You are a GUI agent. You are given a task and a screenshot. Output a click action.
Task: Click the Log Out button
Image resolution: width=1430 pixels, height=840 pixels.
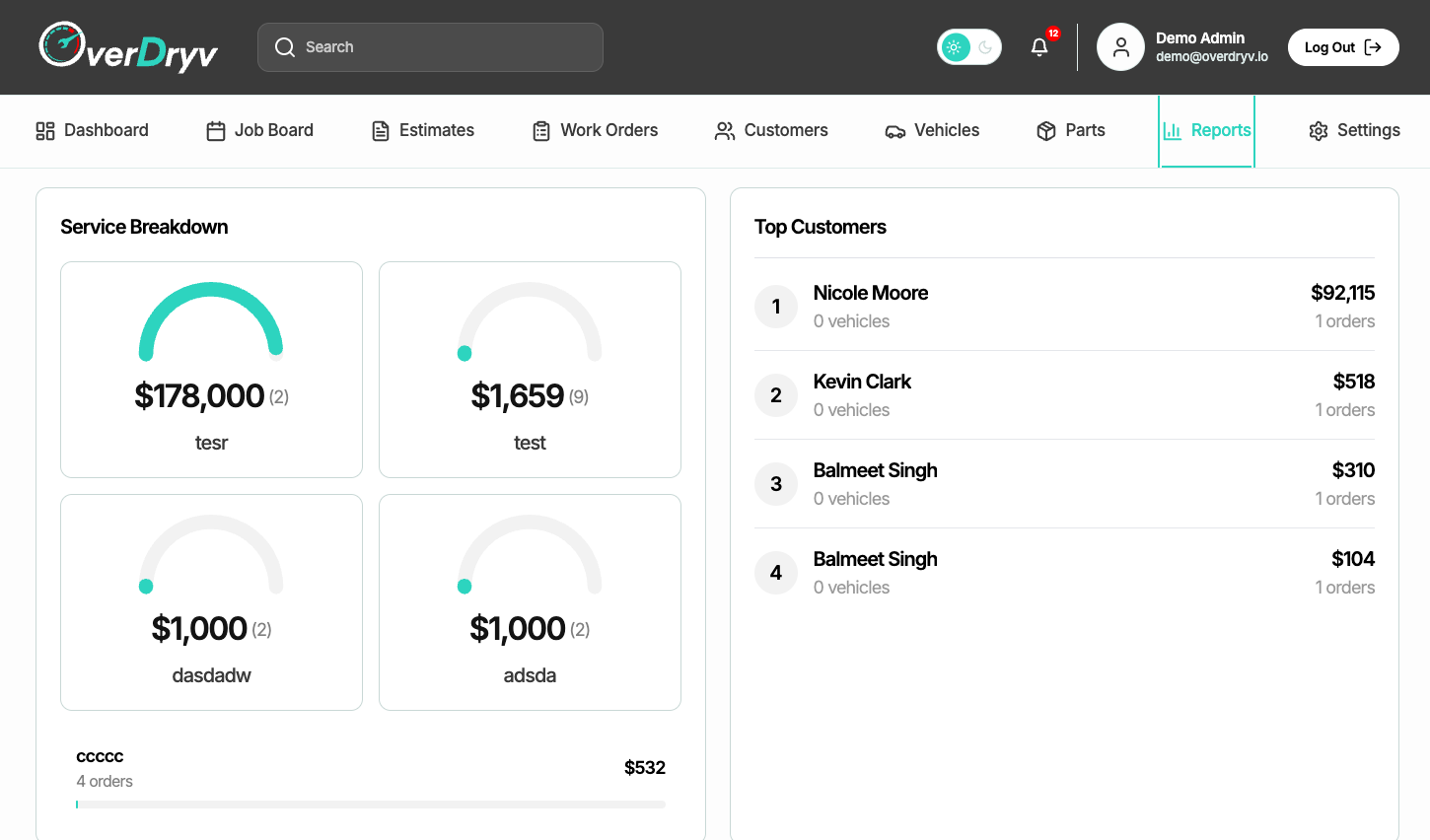(x=1343, y=47)
